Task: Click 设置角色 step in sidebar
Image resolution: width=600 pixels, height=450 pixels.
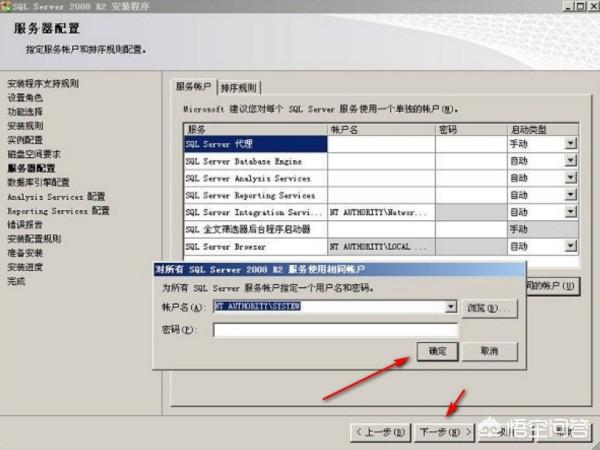Action: pyautogui.click(x=25, y=98)
